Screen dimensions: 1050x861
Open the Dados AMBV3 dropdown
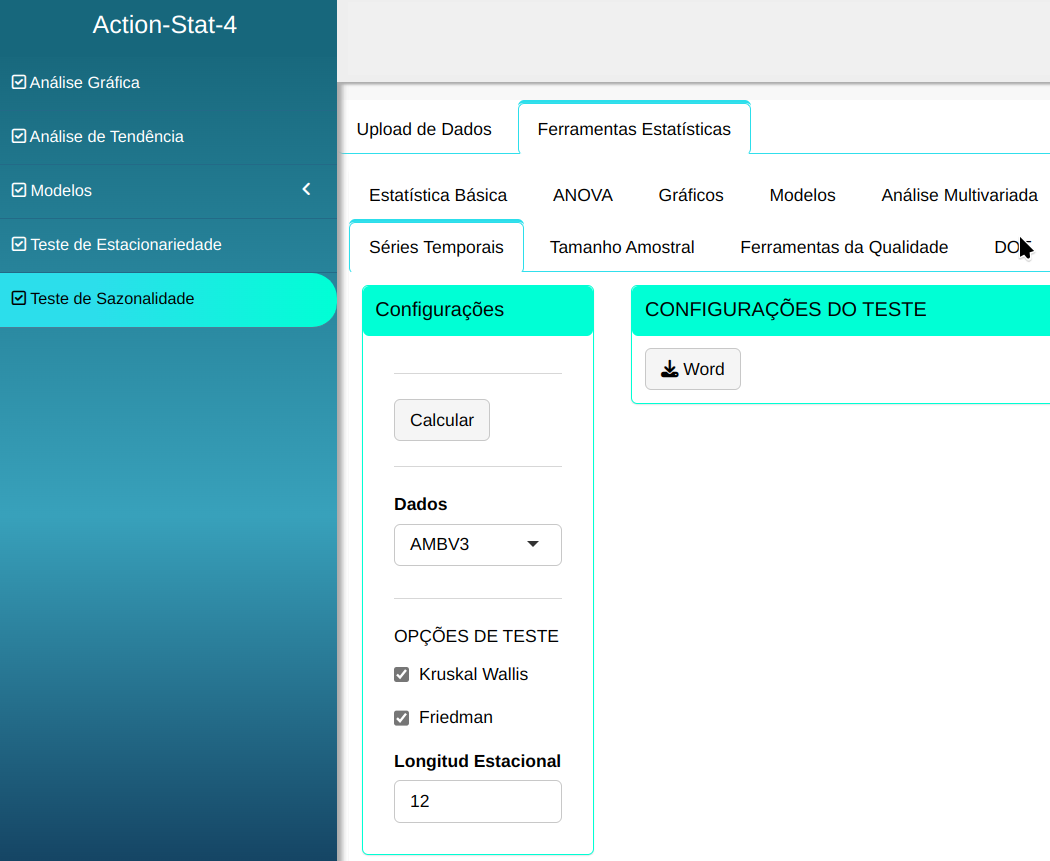[x=477, y=545]
